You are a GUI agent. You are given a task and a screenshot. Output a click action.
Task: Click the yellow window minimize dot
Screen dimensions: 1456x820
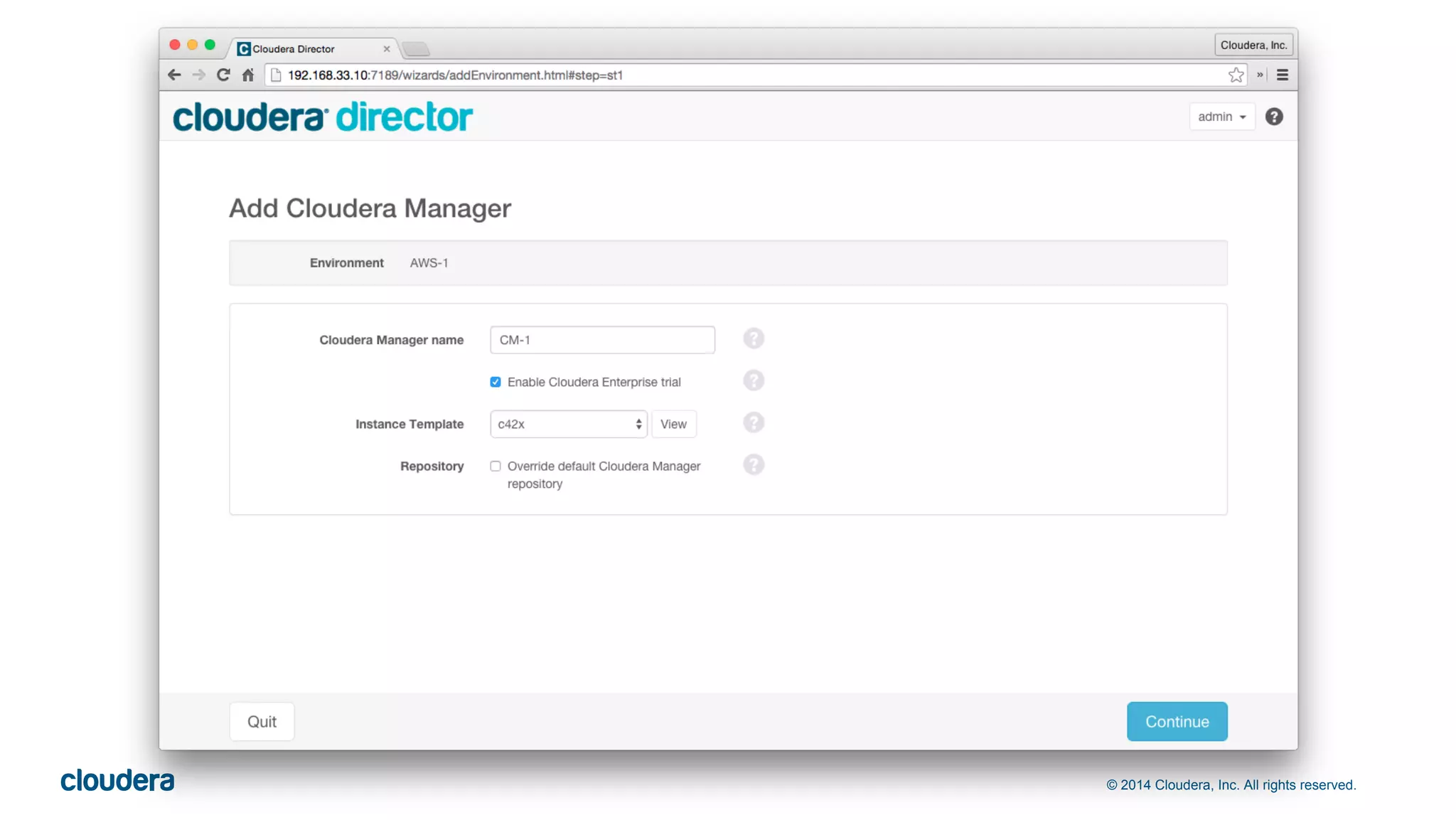[x=192, y=45]
